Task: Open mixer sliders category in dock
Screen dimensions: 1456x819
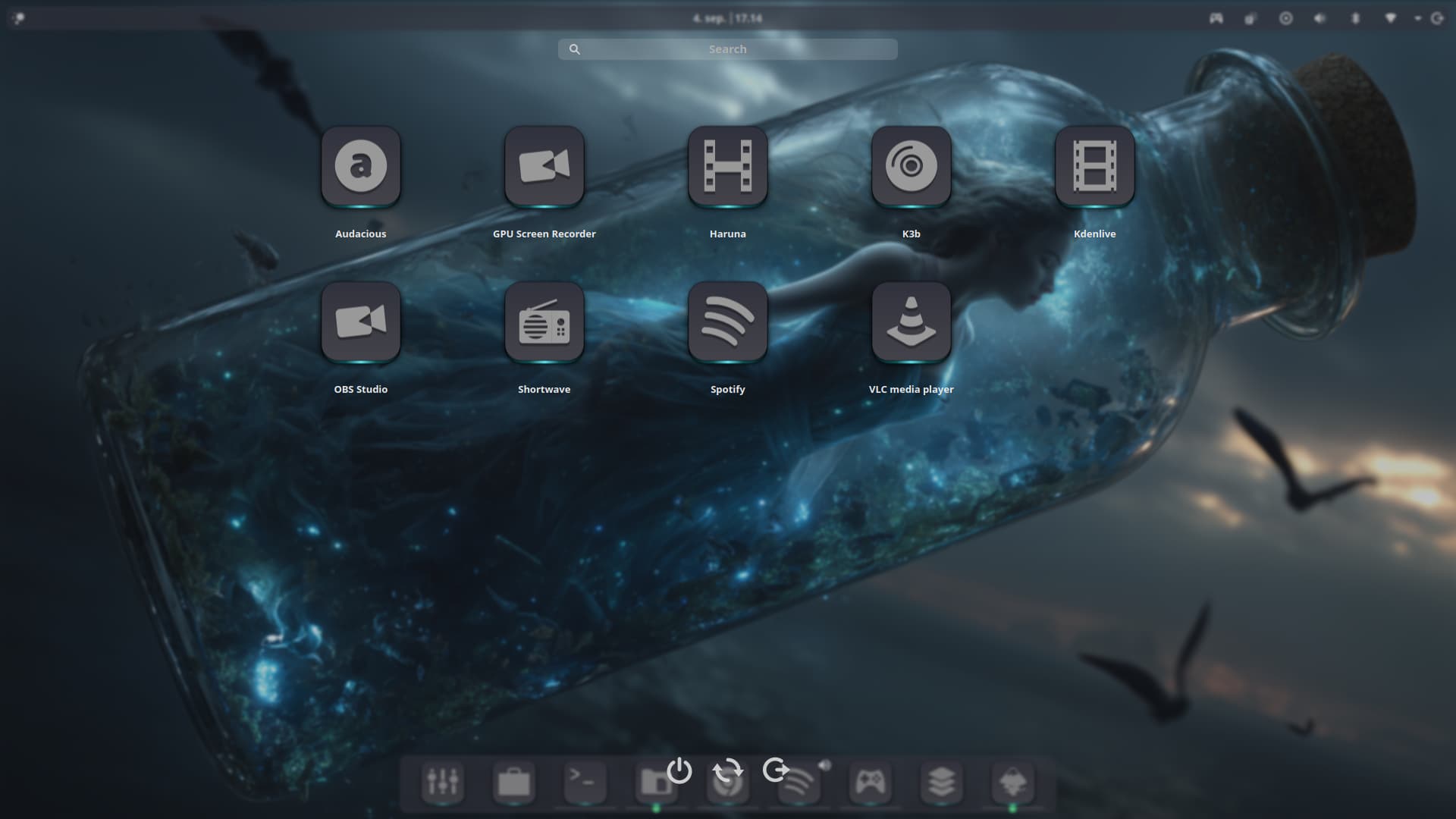Action: tap(443, 782)
